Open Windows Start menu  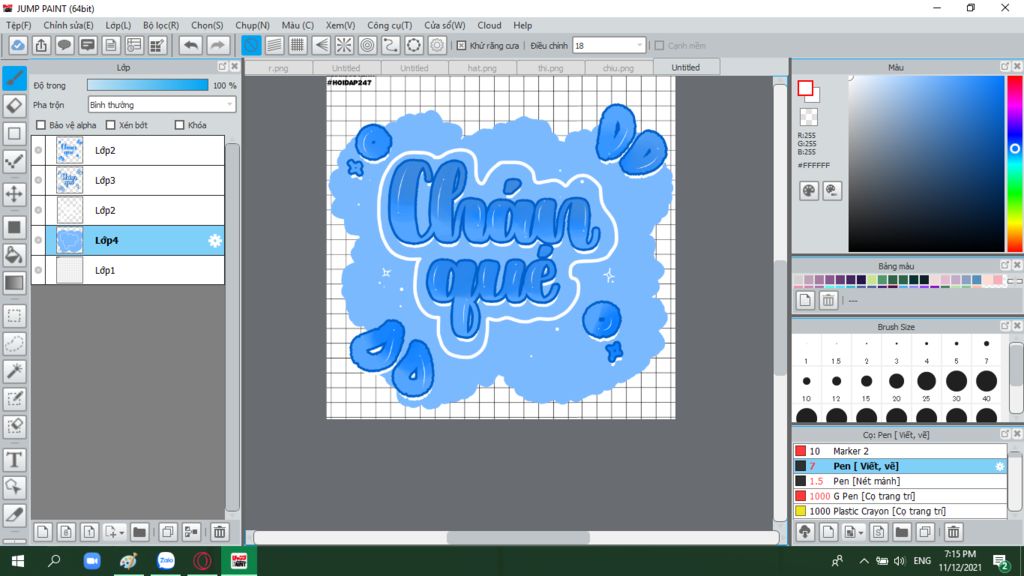click(18, 561)
